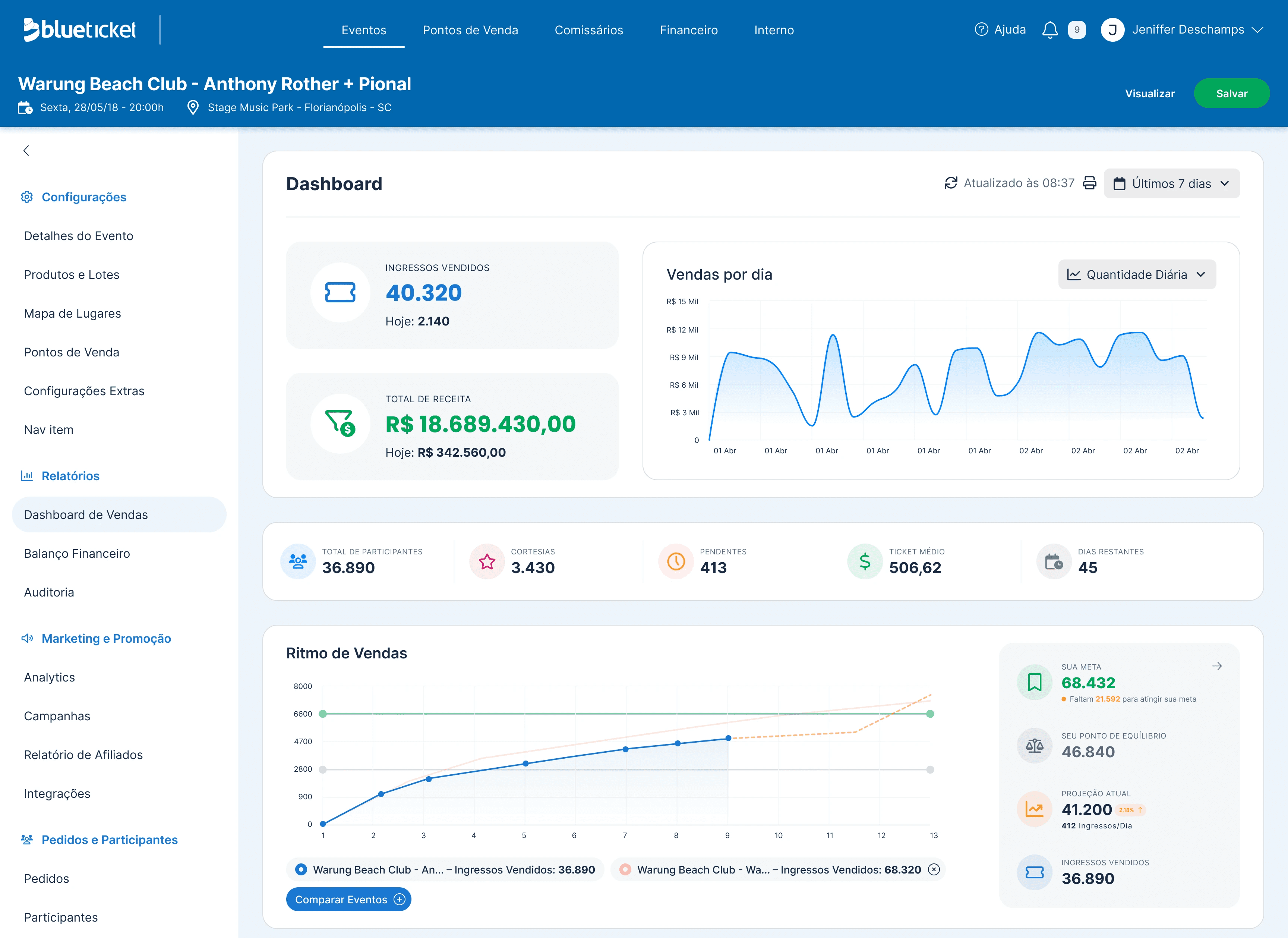The height and width of the screenshot is (938, 1288).
Task: Click the green Salvar button
Action: point(1231,93)
